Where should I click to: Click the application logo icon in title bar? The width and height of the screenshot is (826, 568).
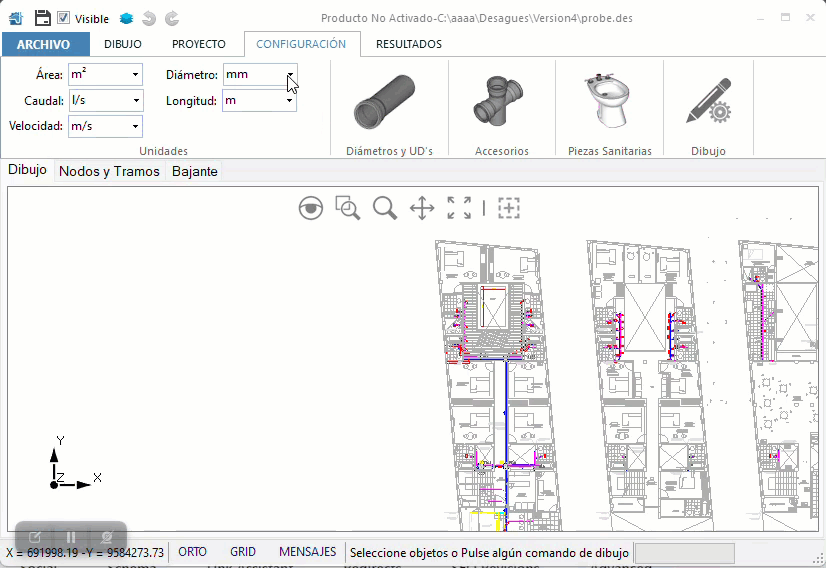click(16, 18)
